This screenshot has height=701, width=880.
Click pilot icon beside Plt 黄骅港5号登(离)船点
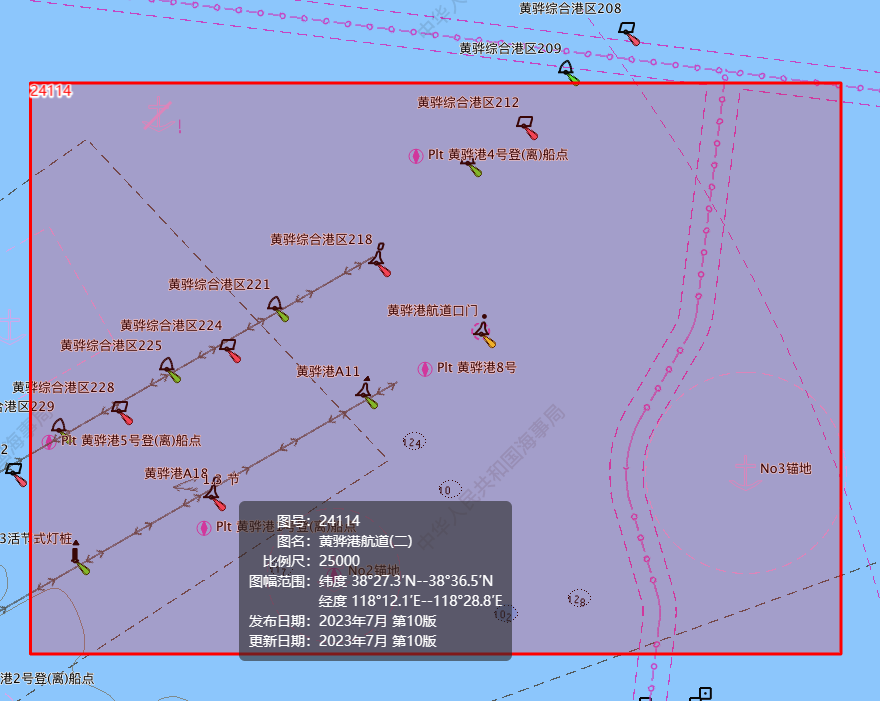(x=49, y=442)
